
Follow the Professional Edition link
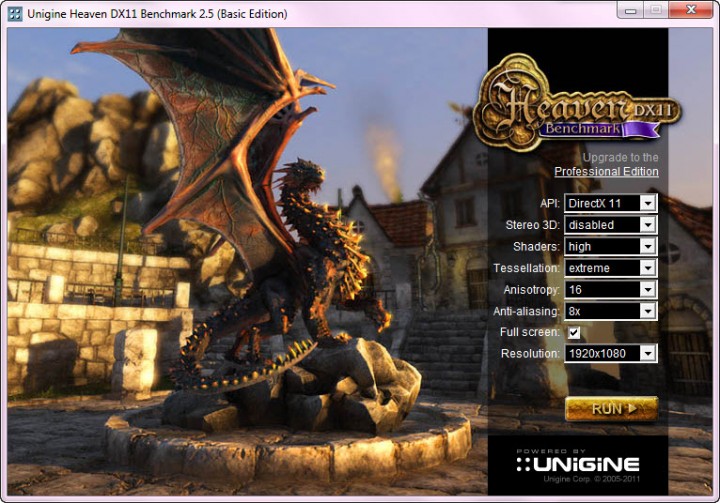[x=606, y=172]
